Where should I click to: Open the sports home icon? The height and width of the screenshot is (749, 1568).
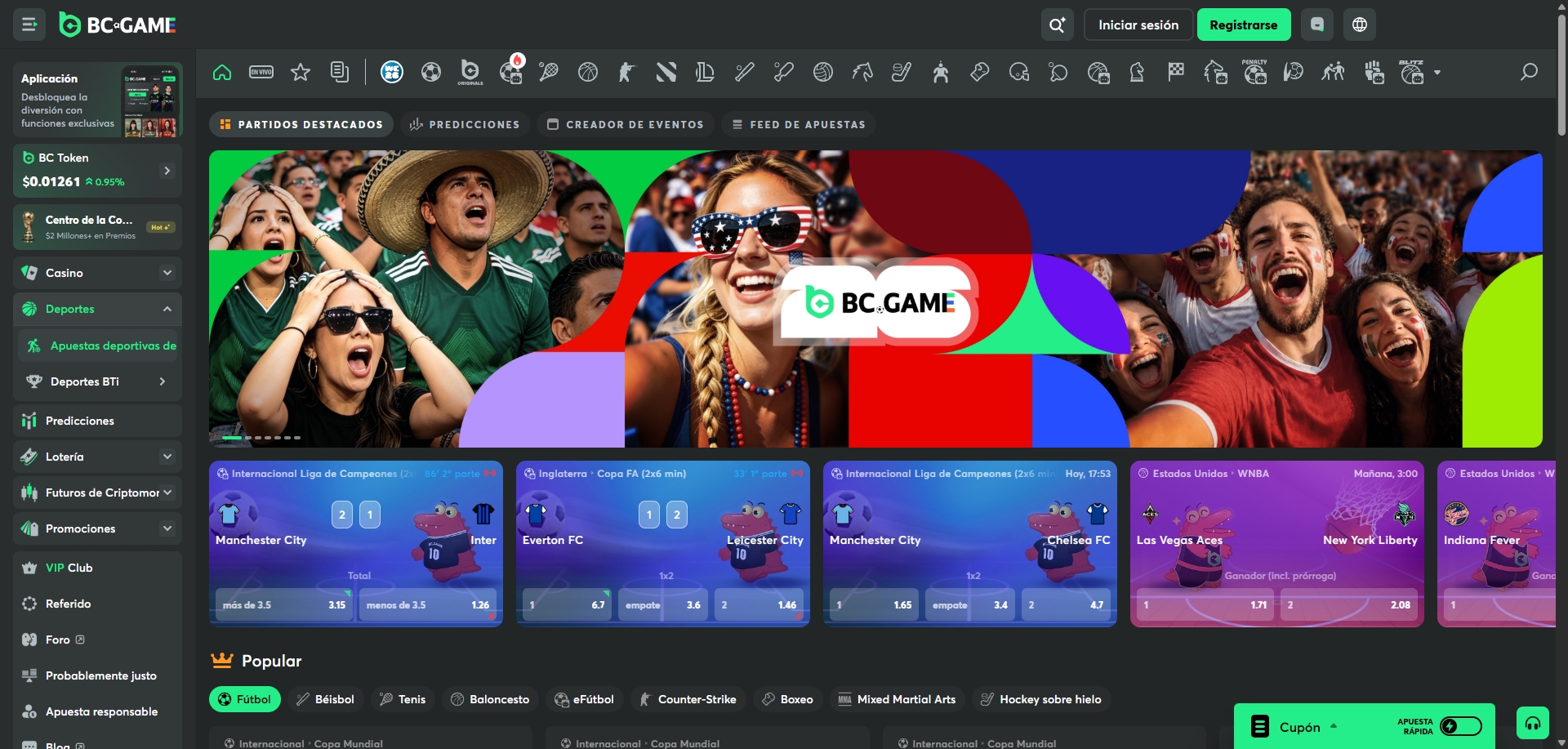(222, 73)
